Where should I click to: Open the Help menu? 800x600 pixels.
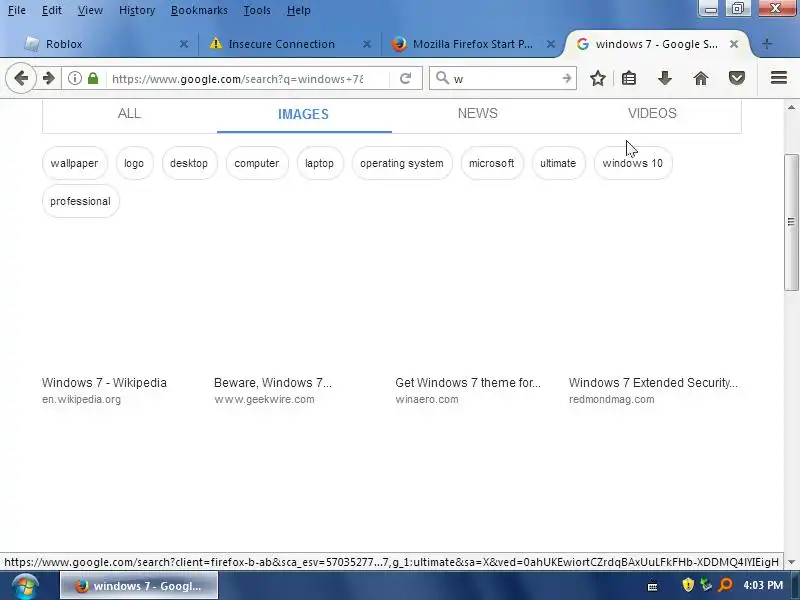coord(298,10)
